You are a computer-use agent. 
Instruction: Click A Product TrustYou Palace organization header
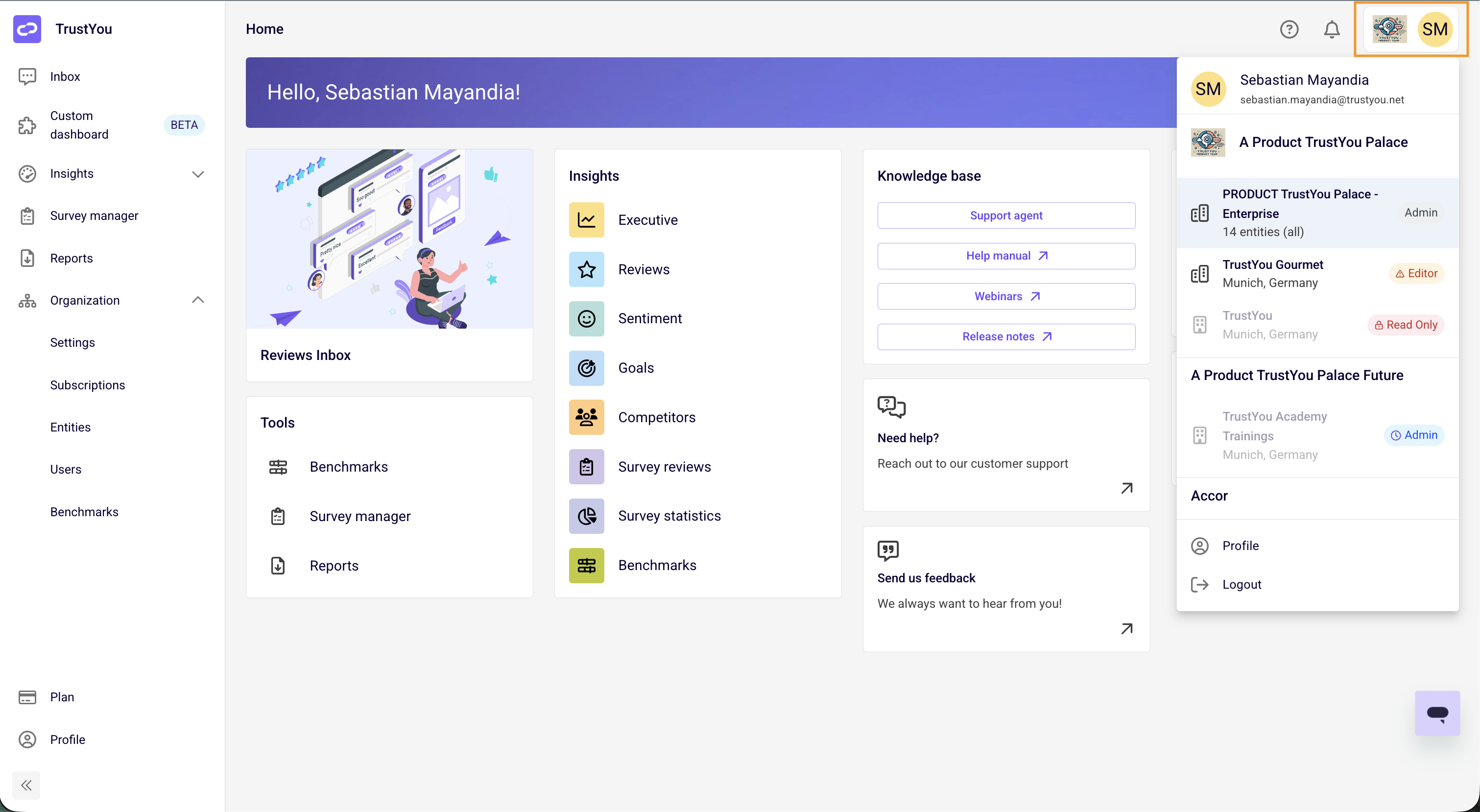1317,143
